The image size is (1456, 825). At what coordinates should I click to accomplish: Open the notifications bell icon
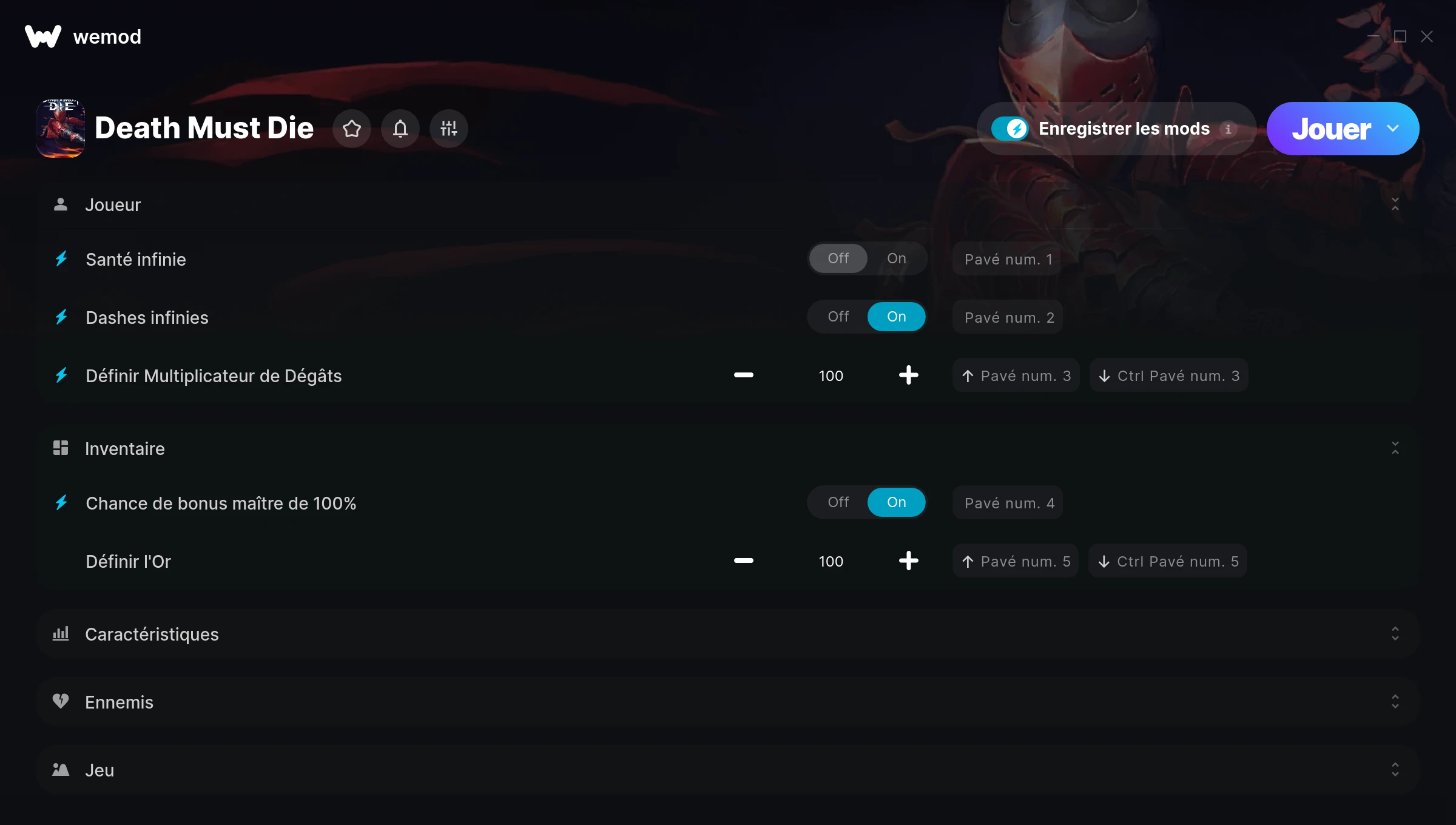tap(400, 129)
